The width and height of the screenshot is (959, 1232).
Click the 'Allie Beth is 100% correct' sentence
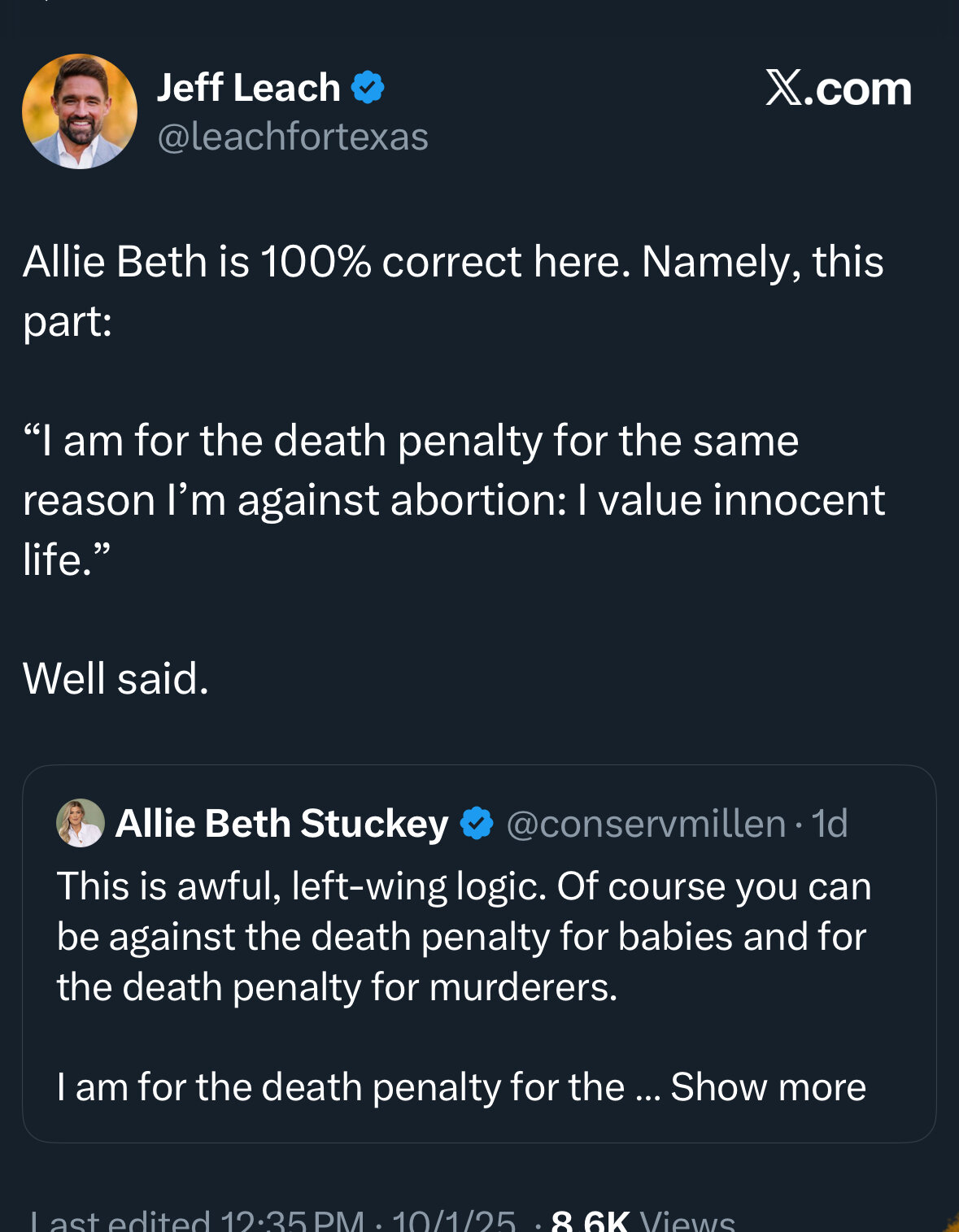click(x=452, y=262)
